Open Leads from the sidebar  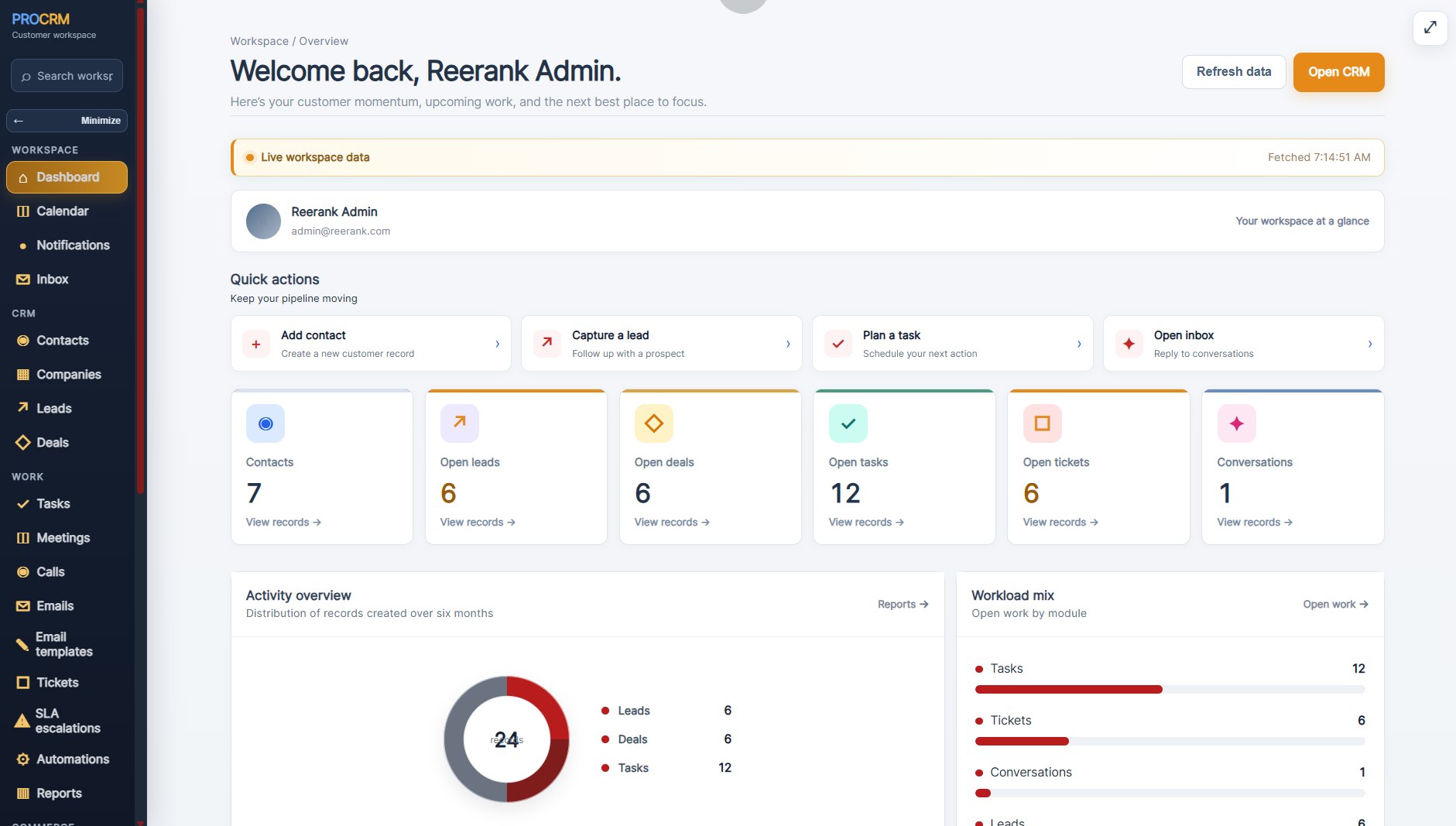(x=67, y=409)
